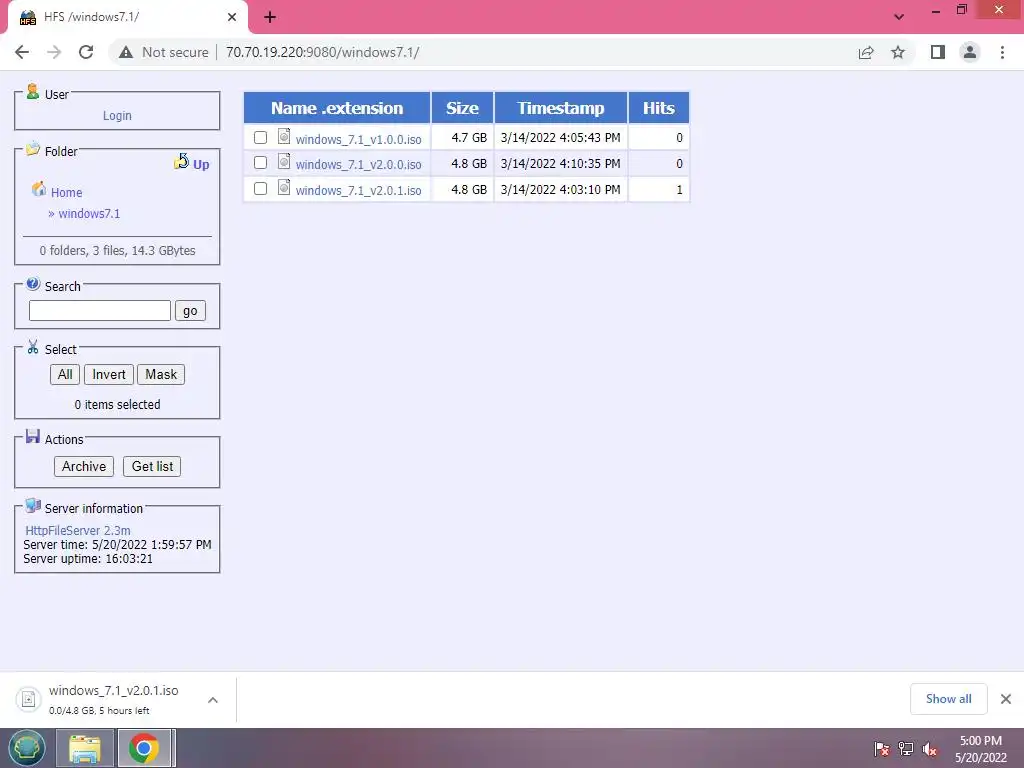Open File Explorer from the taskbar
The image size is (1024, 768).
click(85, 748)
